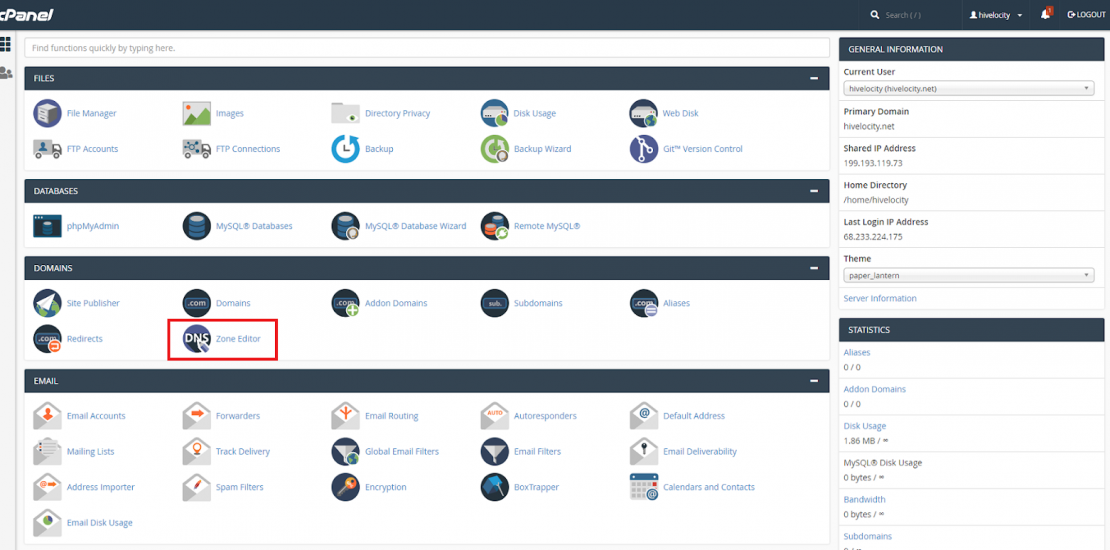Image resolution: width=1110 pixels, height=550 pixels.
Task: Open the MySQL Database Wizard icon
Action: tap(346, 226)
